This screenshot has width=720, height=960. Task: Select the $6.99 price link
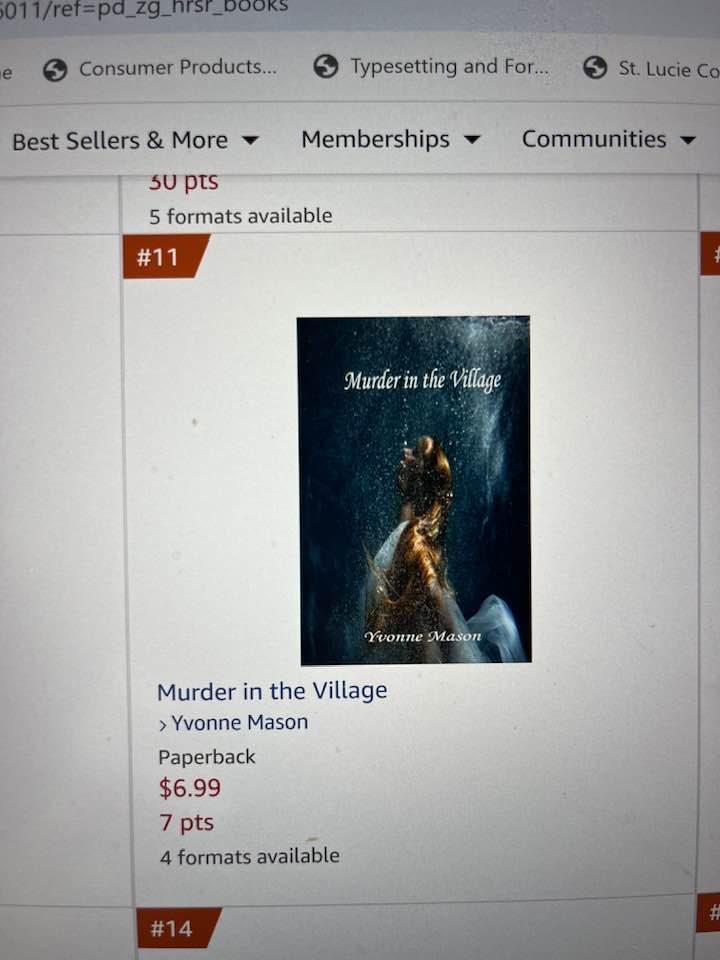pyautogui.click(x=190, y=788)
